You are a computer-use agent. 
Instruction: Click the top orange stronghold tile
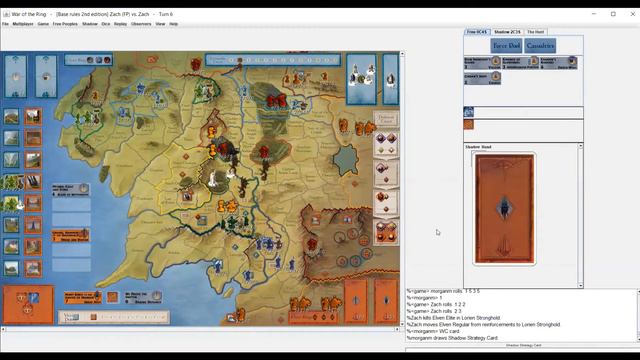click(x=33, y=117)
